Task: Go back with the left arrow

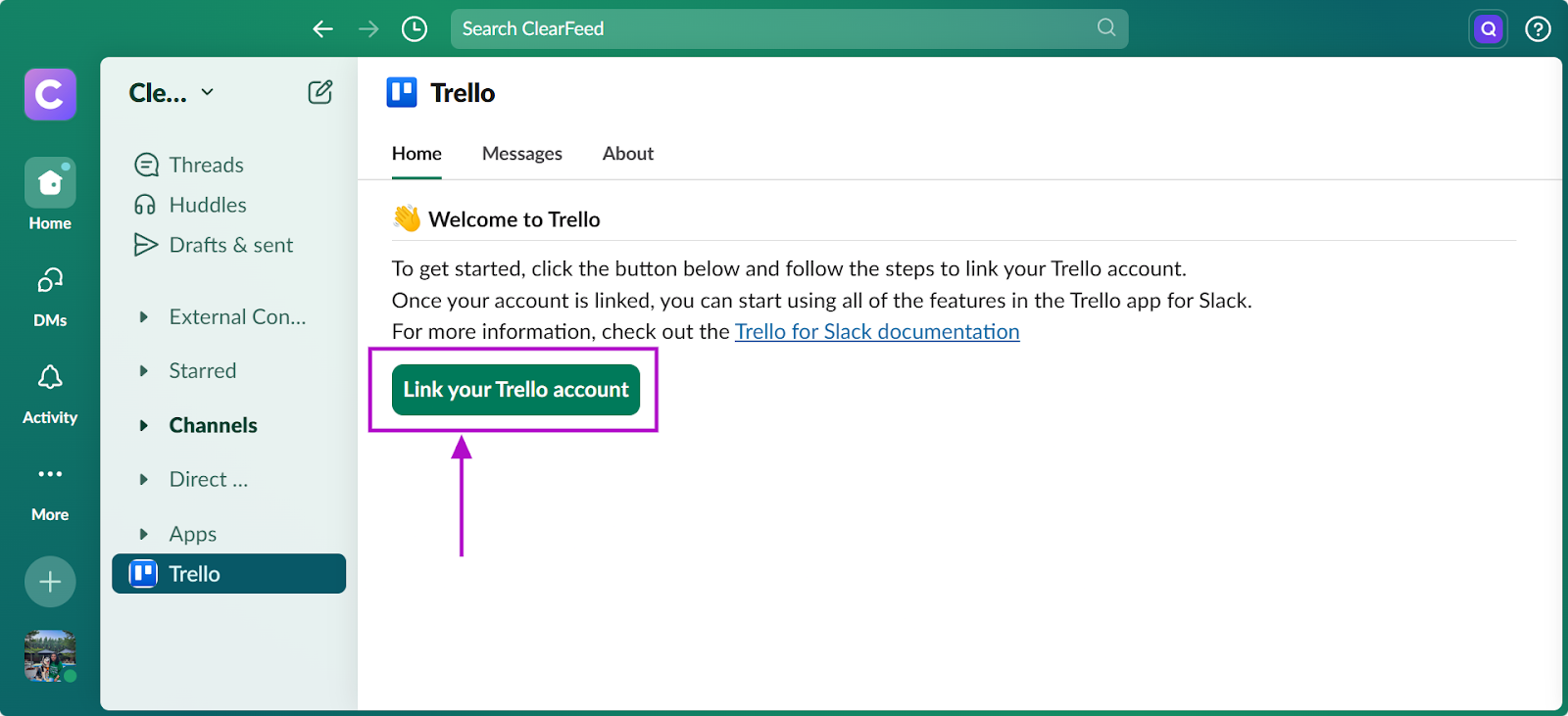Action: click(322, 28)
